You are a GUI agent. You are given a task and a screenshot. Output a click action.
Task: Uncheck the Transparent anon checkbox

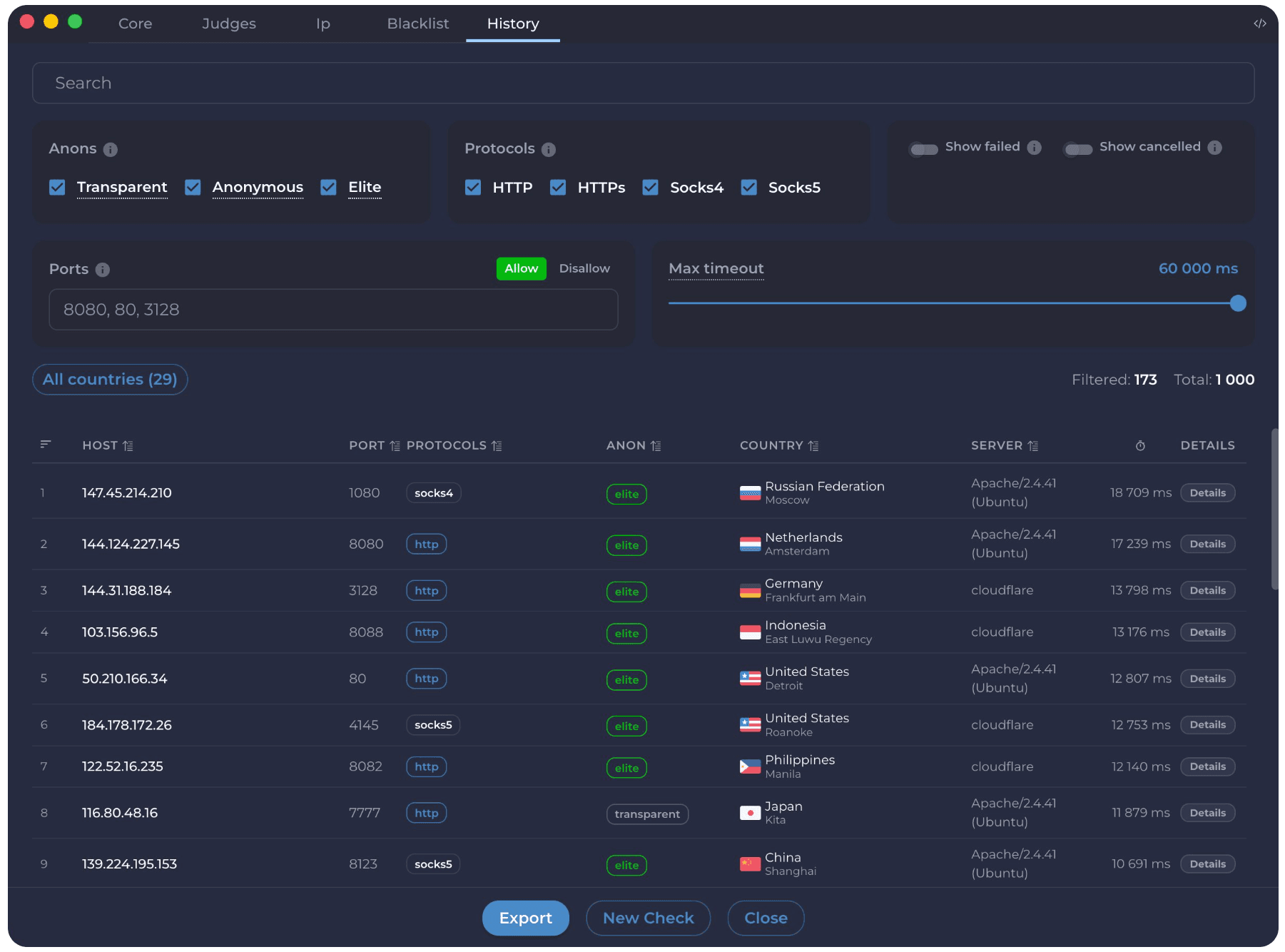(x=57, y=187)
